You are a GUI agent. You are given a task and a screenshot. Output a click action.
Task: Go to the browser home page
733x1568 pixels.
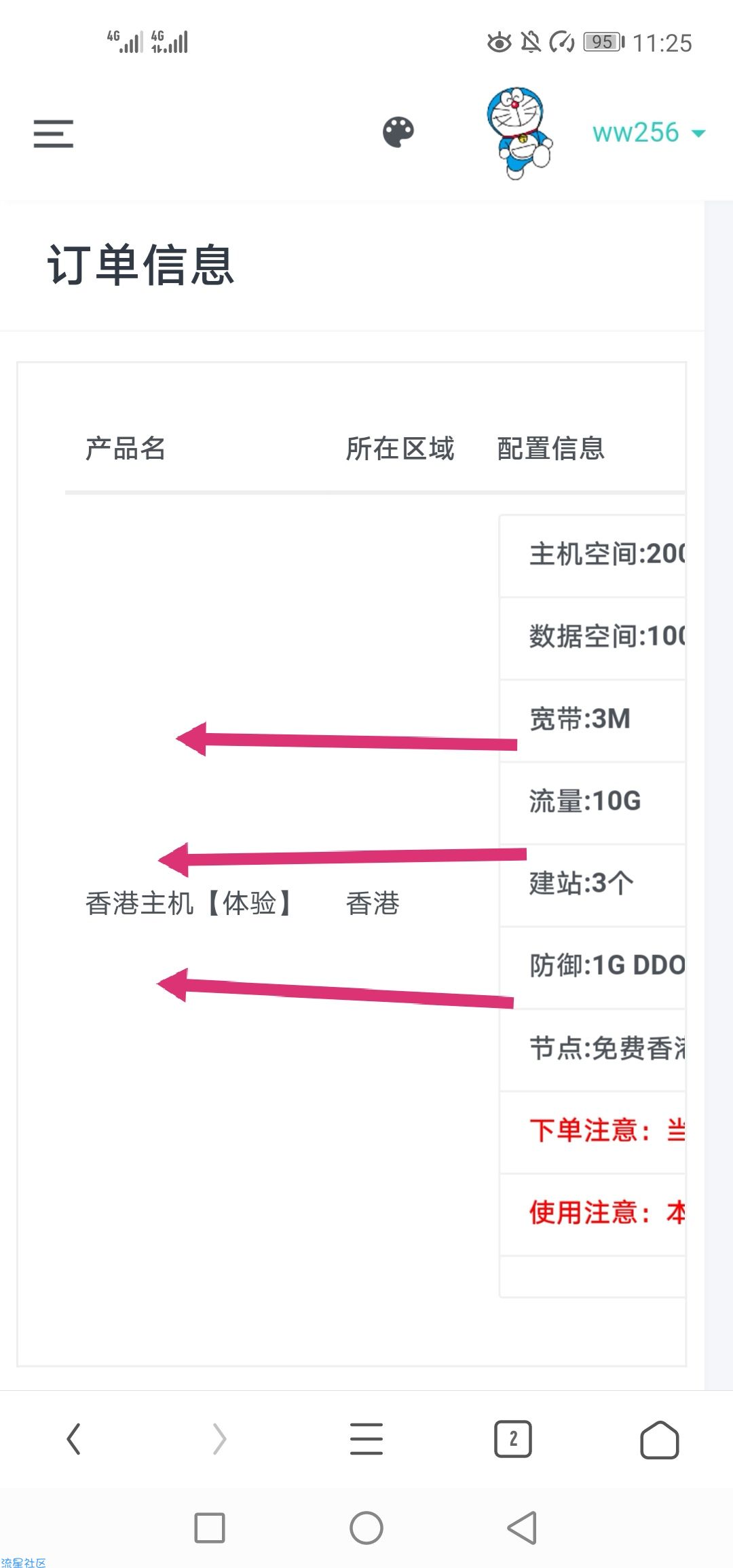660,1439
